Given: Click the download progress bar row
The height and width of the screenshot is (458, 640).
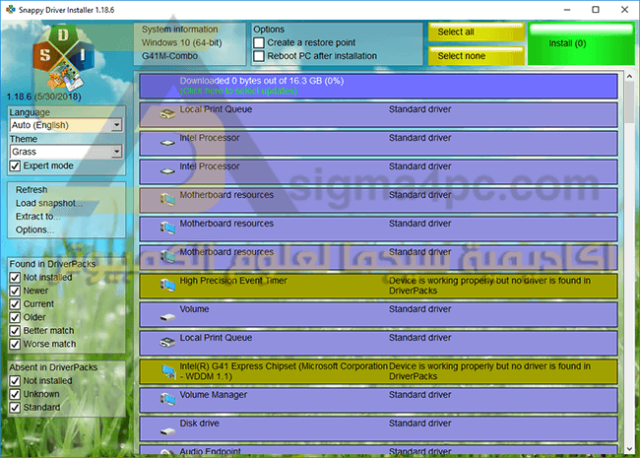Looking at the screenshot, I should [x=378, y=86].
